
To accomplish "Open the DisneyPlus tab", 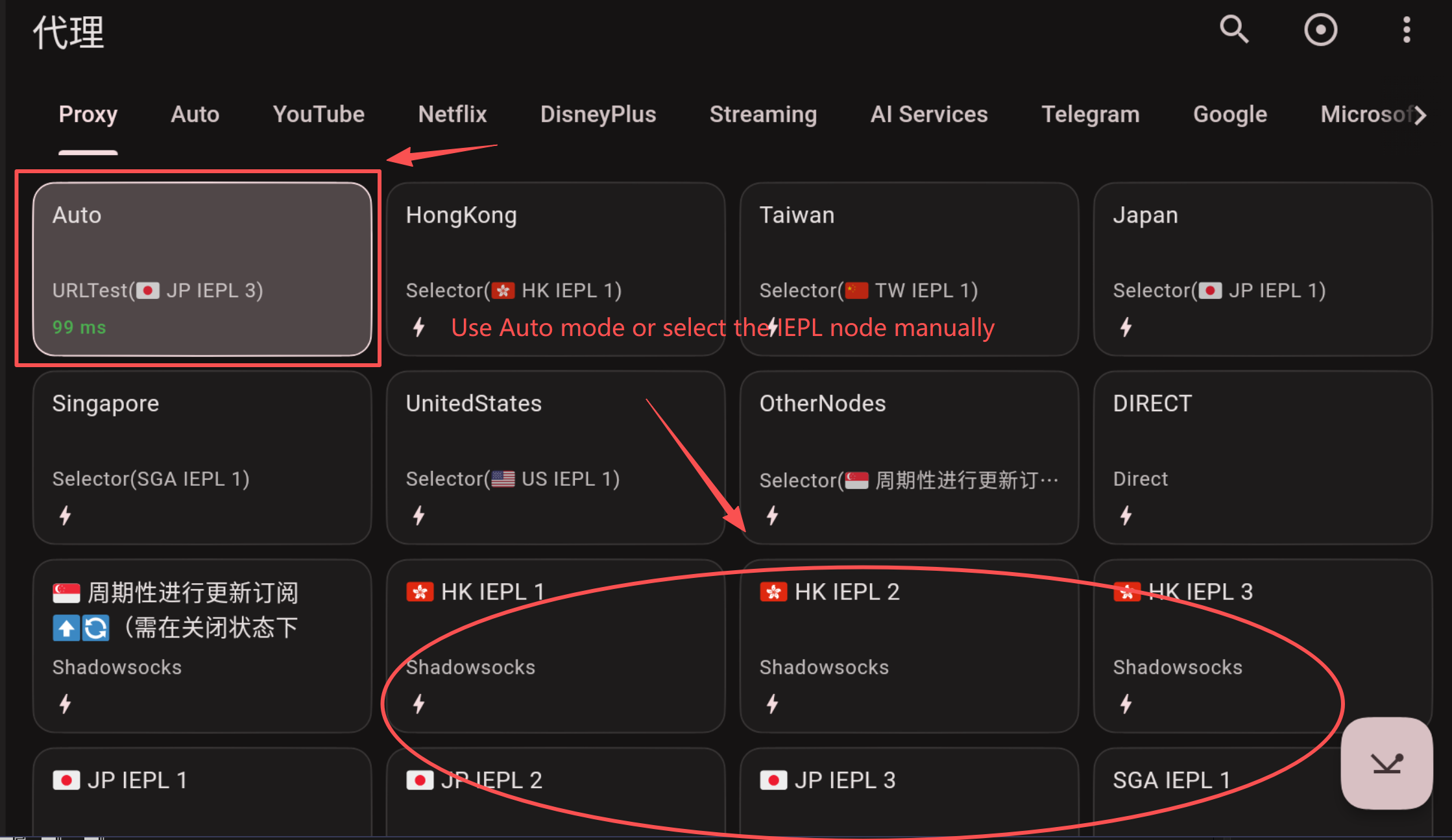I will tap(598, 114).
